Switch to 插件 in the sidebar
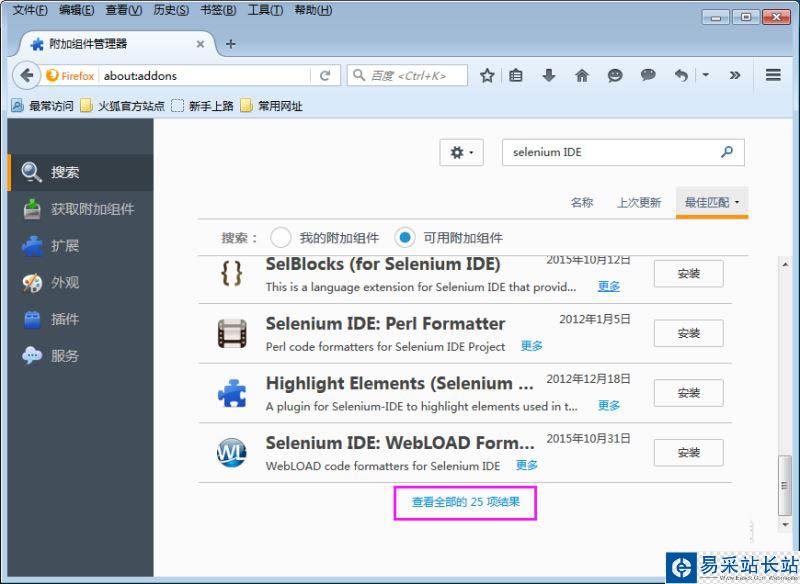The width and height of the screenshot is (800, 584). point(81,319)
